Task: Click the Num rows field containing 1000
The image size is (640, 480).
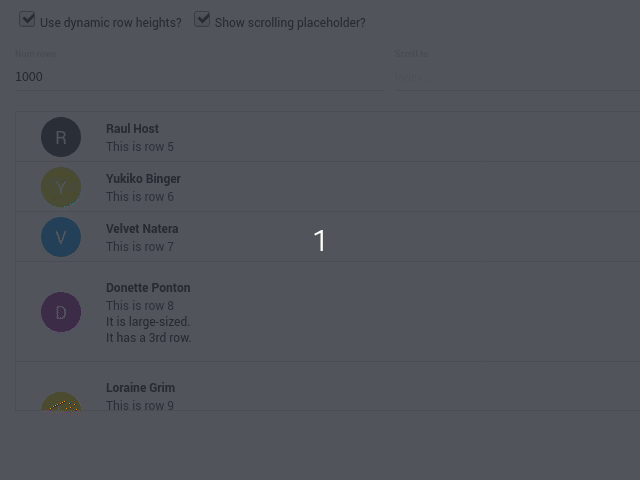Action: (198, 76)
